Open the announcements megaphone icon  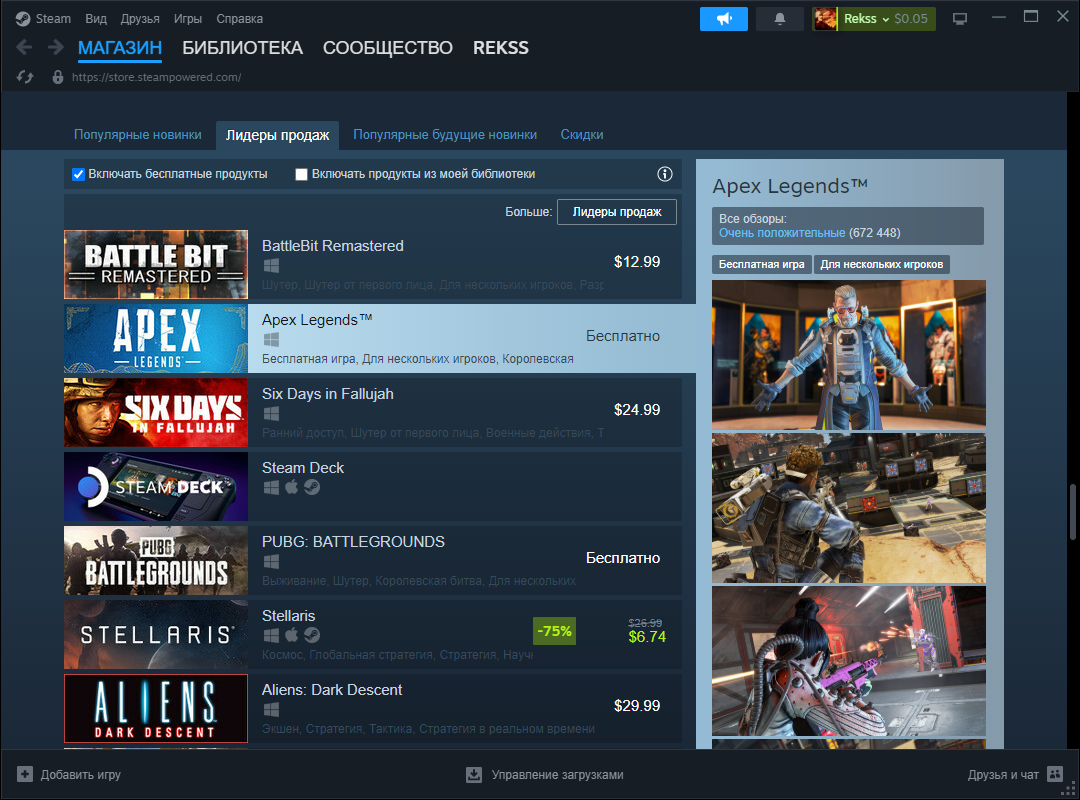point(723,18)
